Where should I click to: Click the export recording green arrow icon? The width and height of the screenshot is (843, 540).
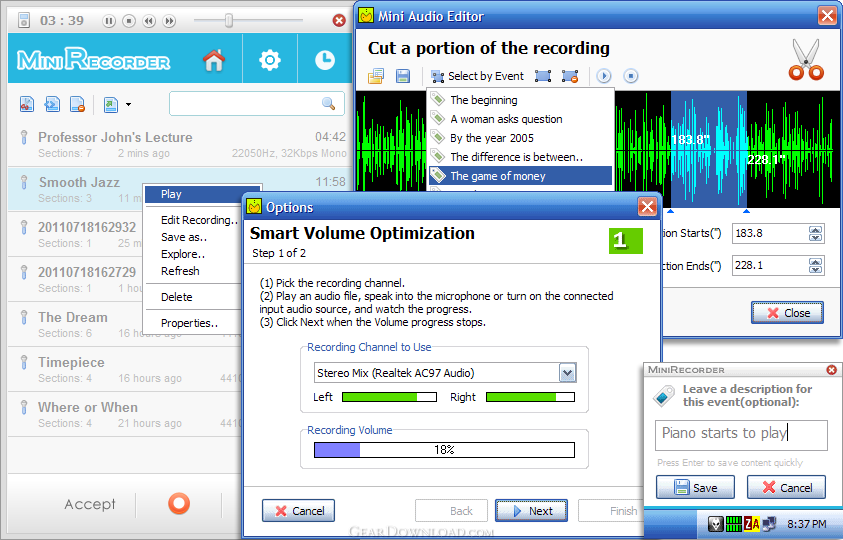(x=111, y=104)
